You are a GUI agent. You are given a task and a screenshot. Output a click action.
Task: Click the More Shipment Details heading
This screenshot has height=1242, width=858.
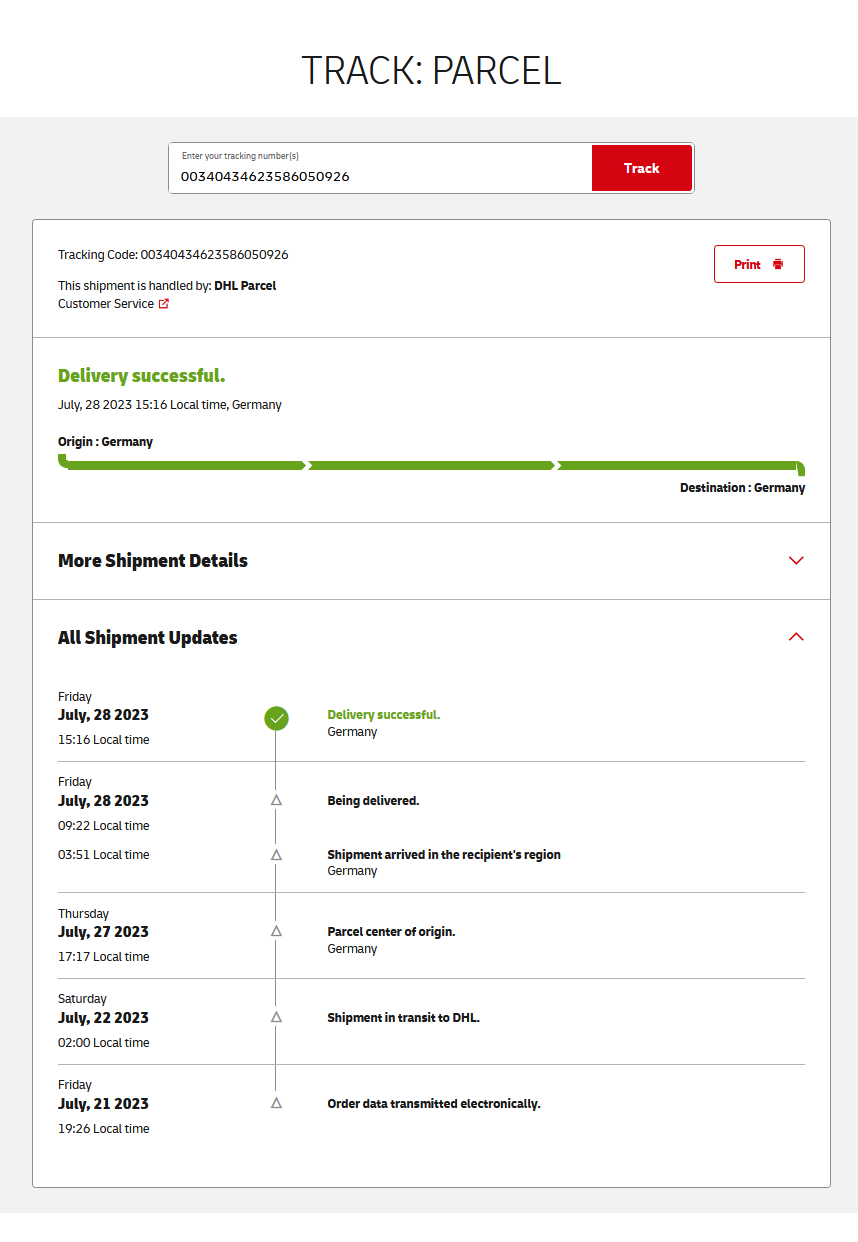[153, 561]
